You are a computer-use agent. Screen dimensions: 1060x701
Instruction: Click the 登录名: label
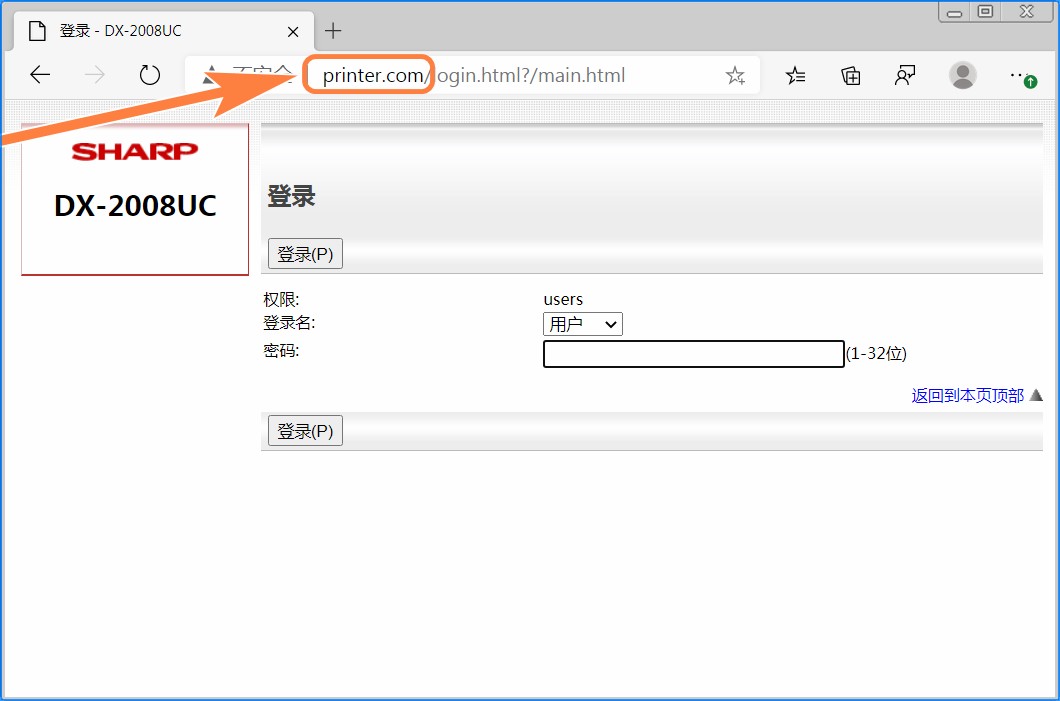coord(289,323)
